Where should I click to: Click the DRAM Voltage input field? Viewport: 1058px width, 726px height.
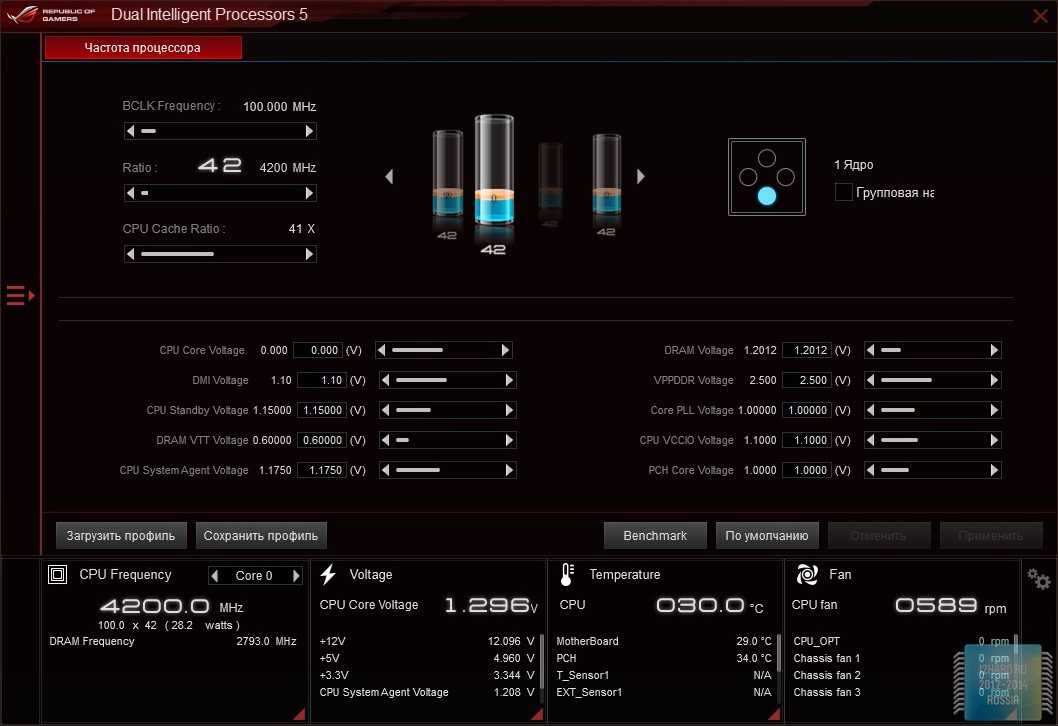click(x=805, y=350)
